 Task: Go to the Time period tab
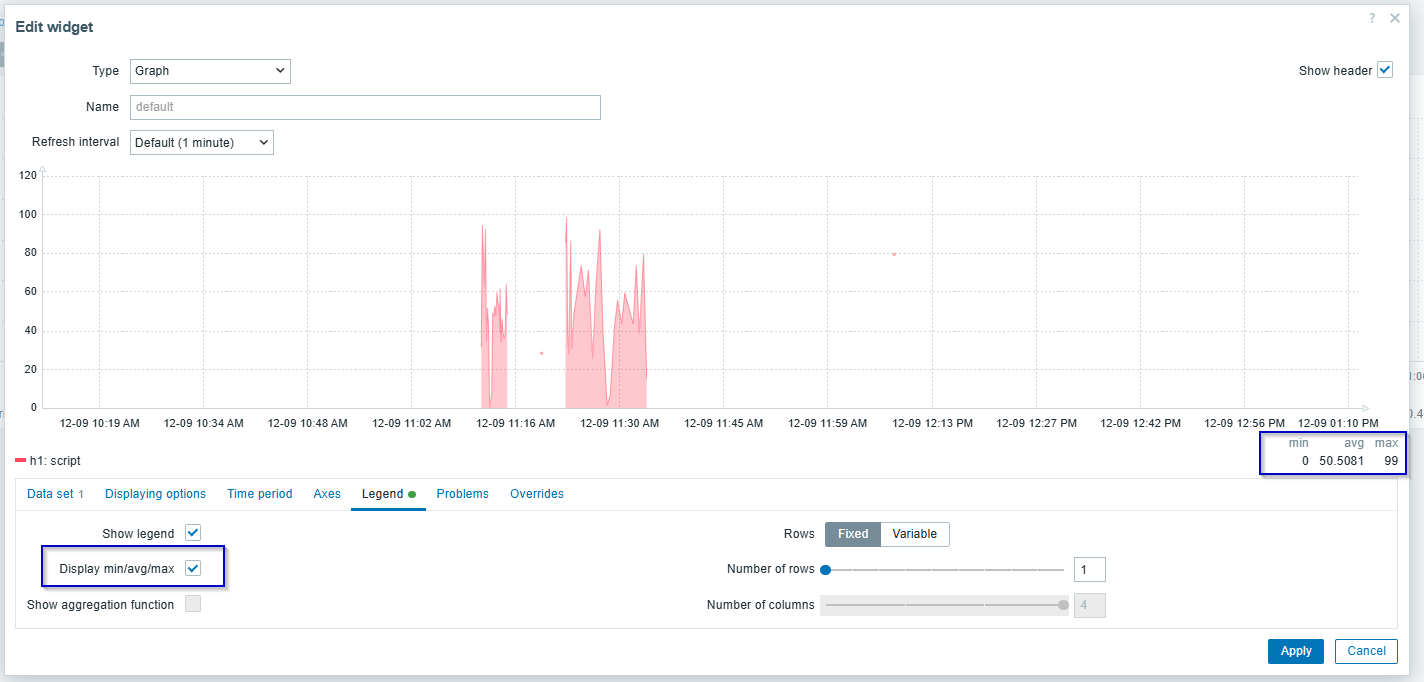click(x=259, y=494)
